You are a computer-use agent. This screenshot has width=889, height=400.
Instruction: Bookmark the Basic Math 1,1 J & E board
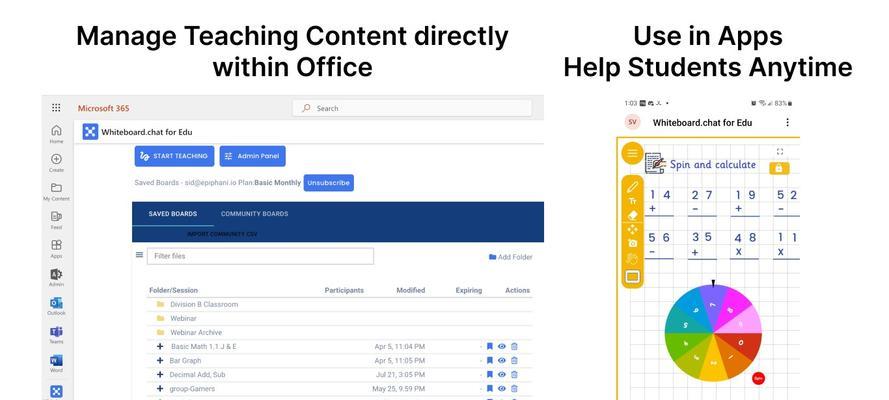tap(489, 346)
